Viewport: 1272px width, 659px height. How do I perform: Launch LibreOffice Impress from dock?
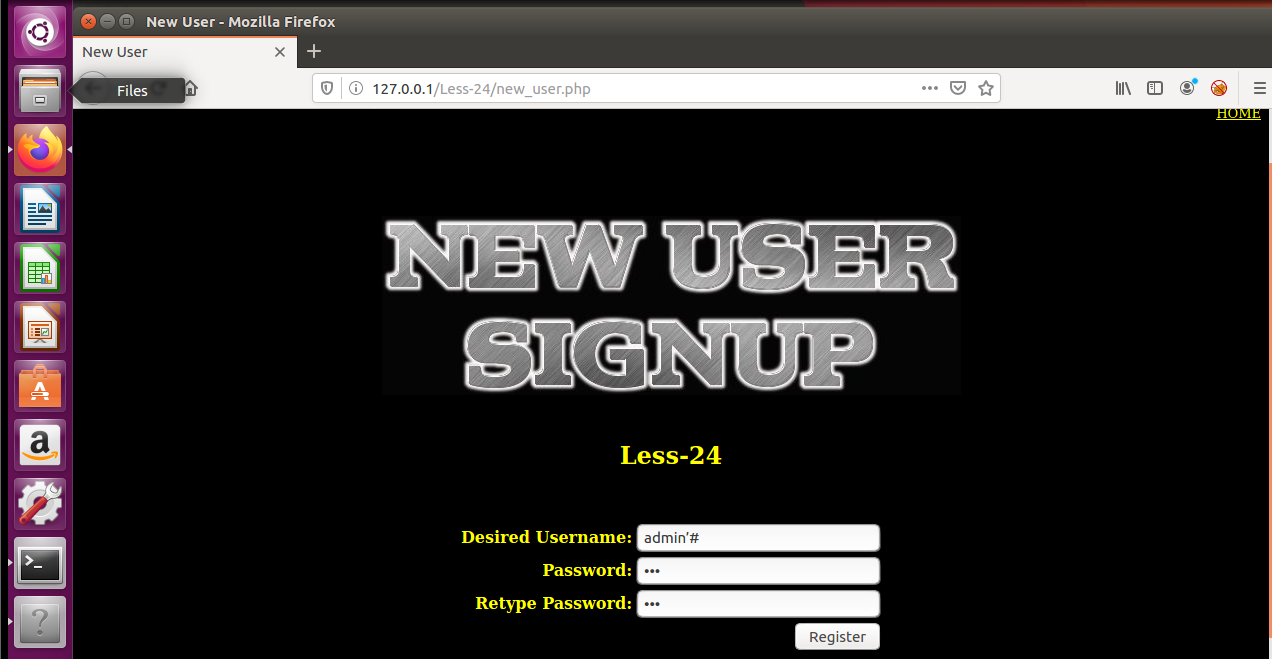40,327
